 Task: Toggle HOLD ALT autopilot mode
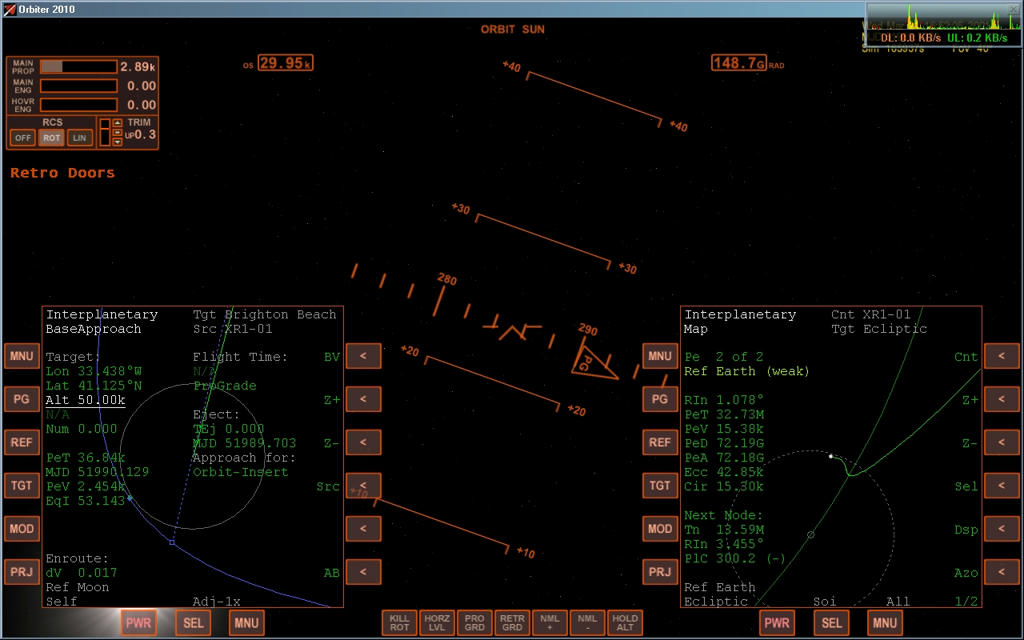[625, 622]
